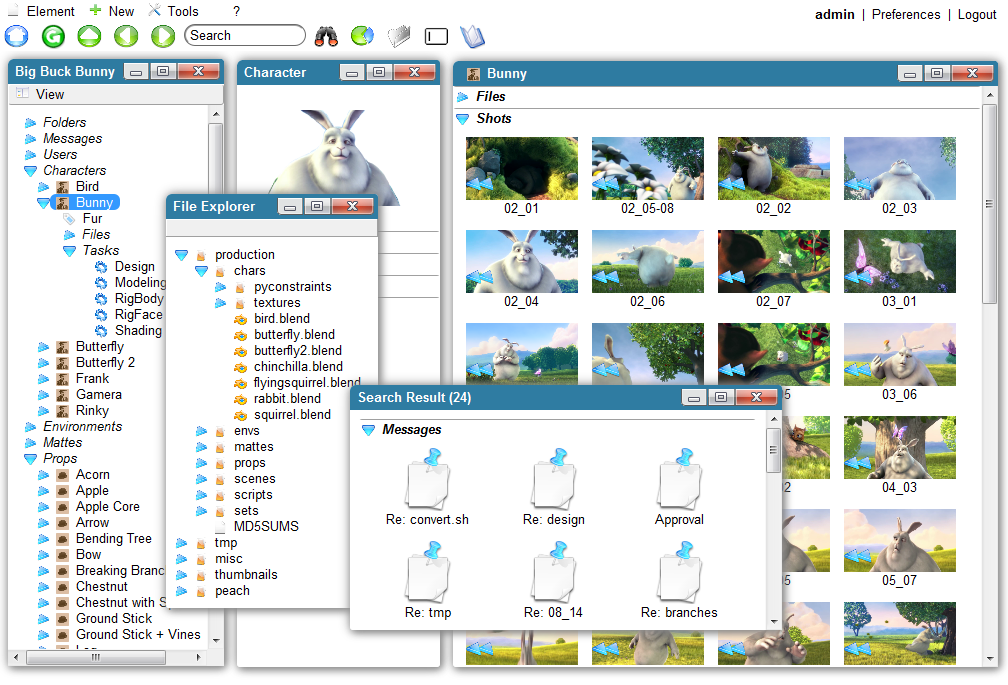Collapse the Props node in the tree

click(x=30, y=459)
